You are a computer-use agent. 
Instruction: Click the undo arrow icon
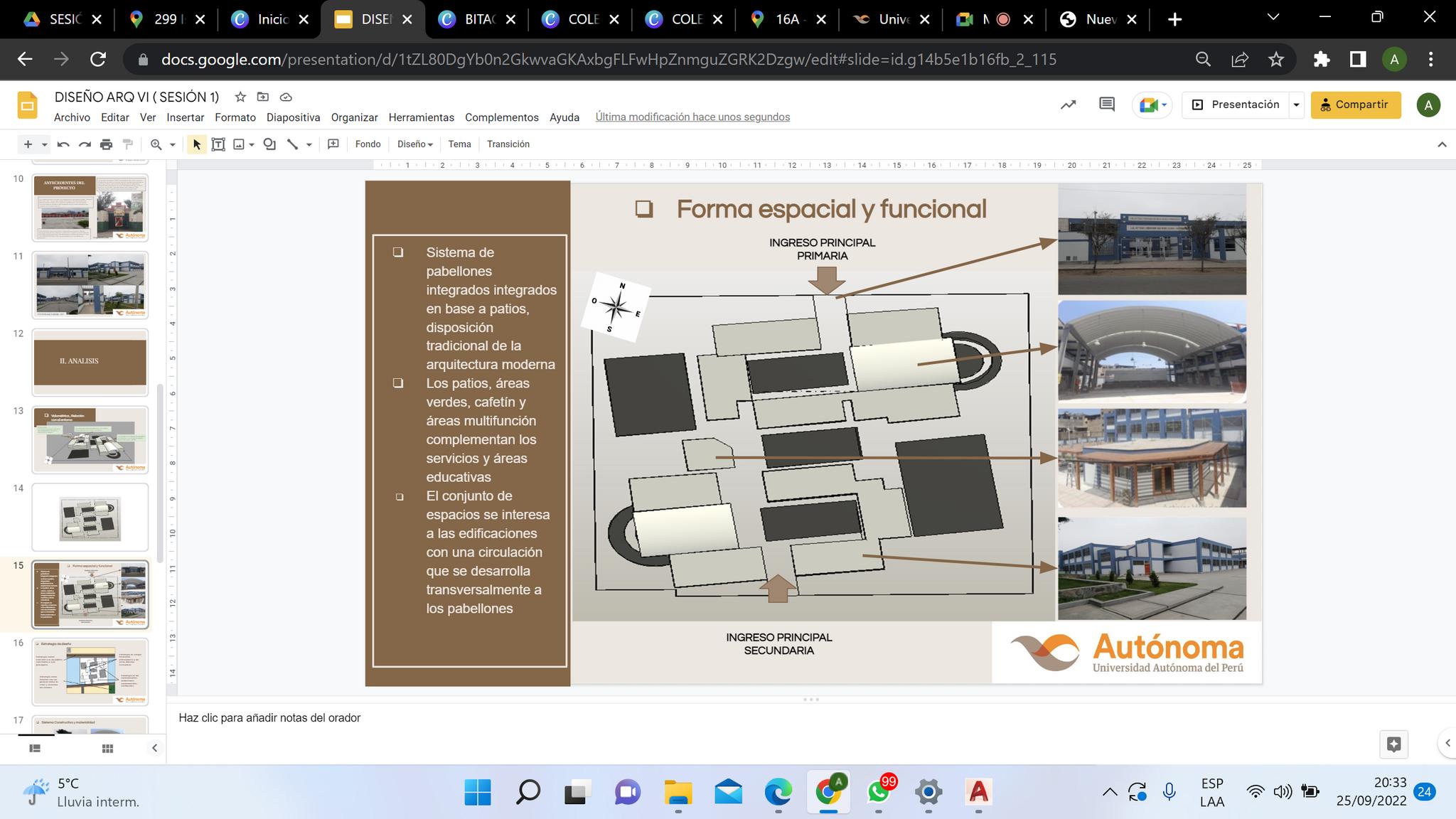click(x=63, y=144)
